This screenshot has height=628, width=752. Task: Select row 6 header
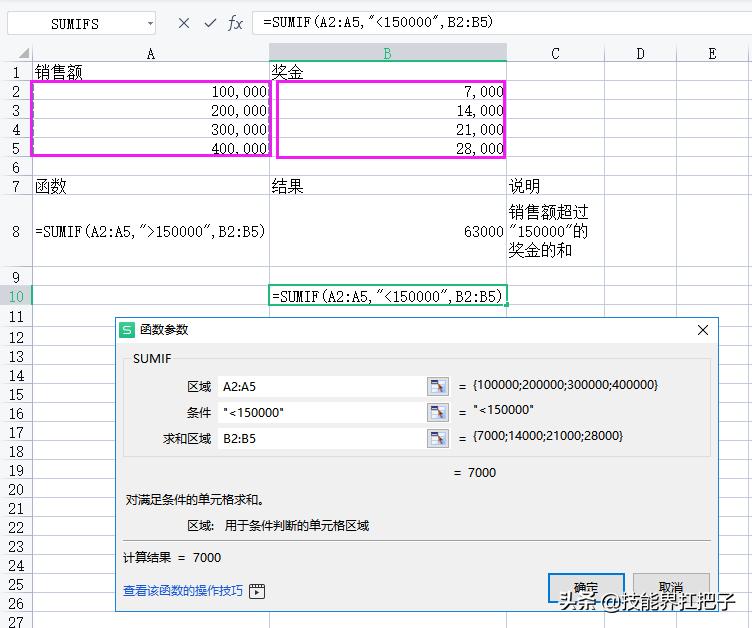coord(16,167)
